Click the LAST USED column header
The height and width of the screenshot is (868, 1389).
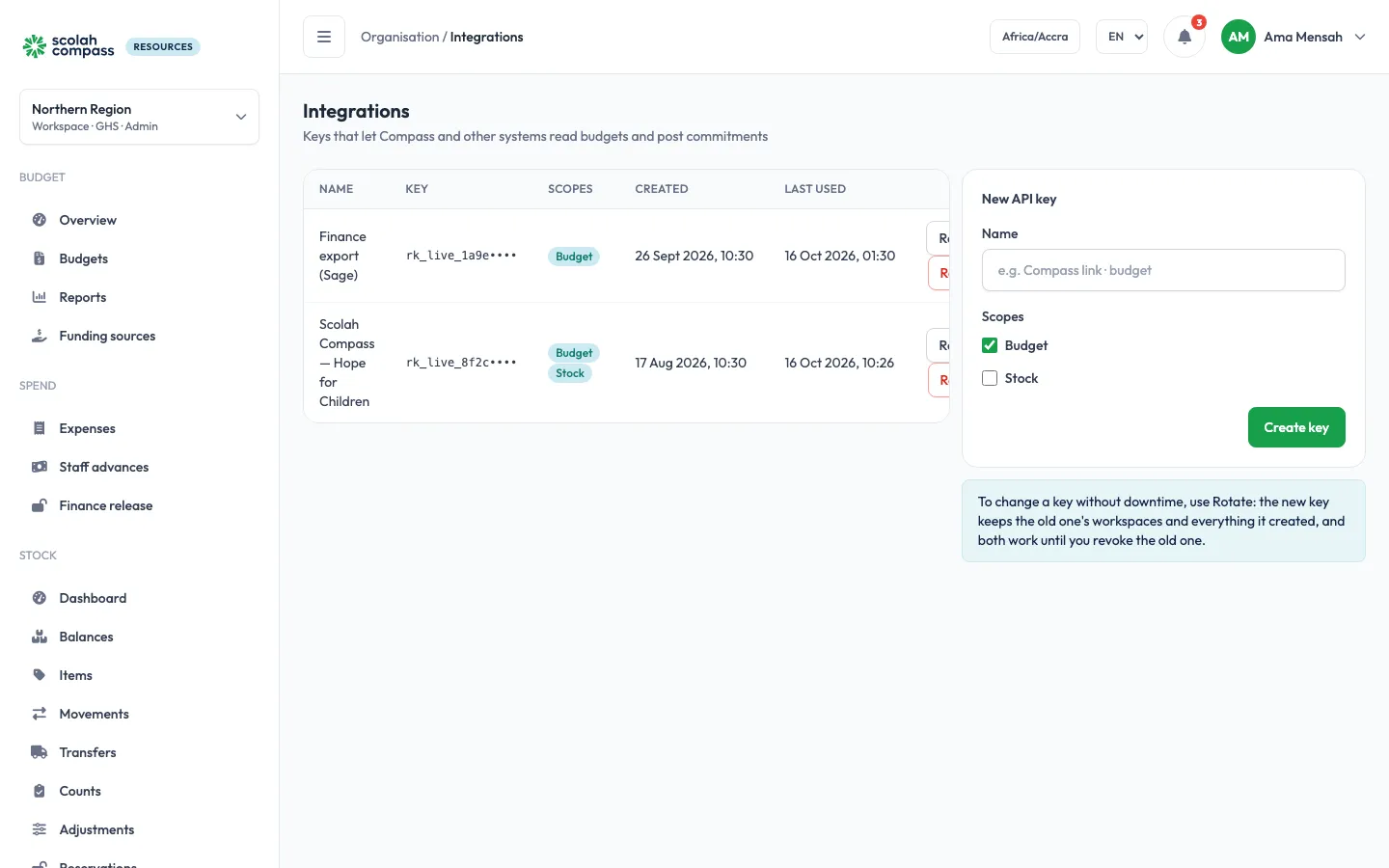[815, 189]
